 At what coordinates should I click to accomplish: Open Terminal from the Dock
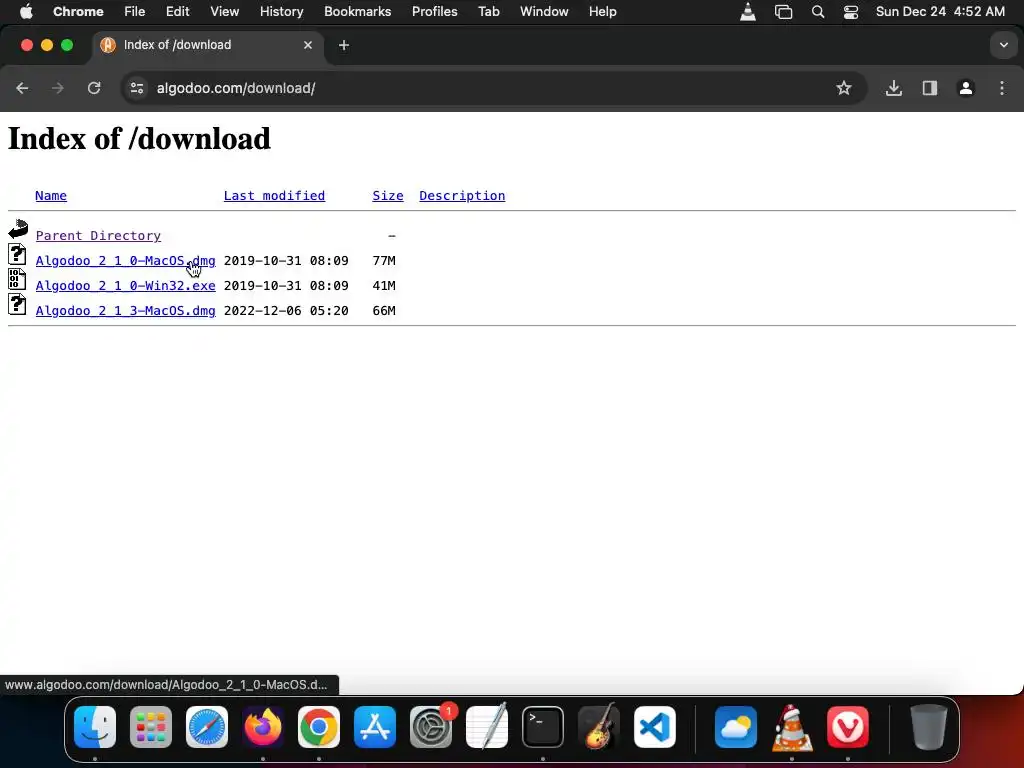point(543,727)
